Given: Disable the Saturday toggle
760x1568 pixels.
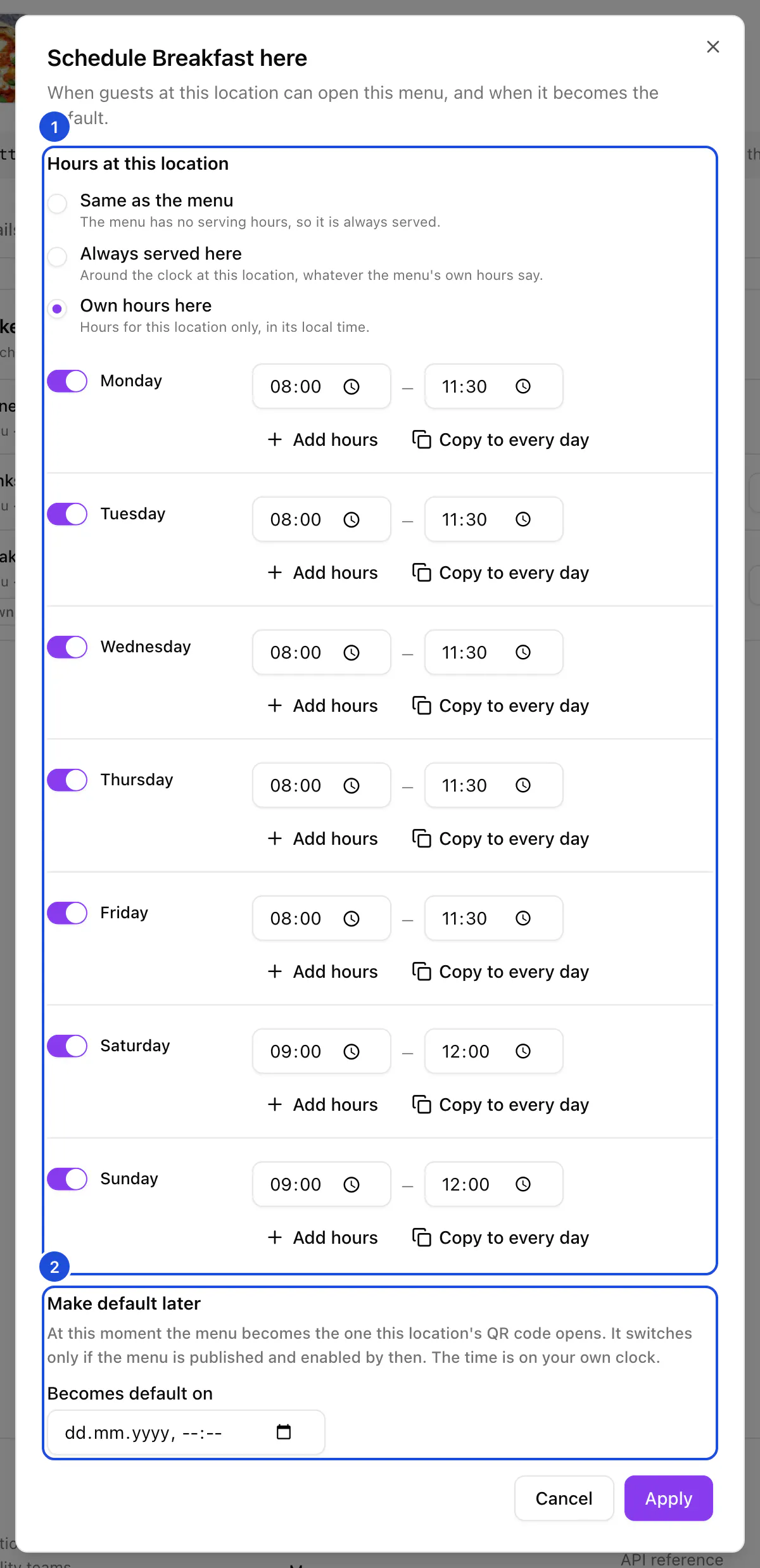Looking at the screenshot, I should click(x=67, y=1046).
